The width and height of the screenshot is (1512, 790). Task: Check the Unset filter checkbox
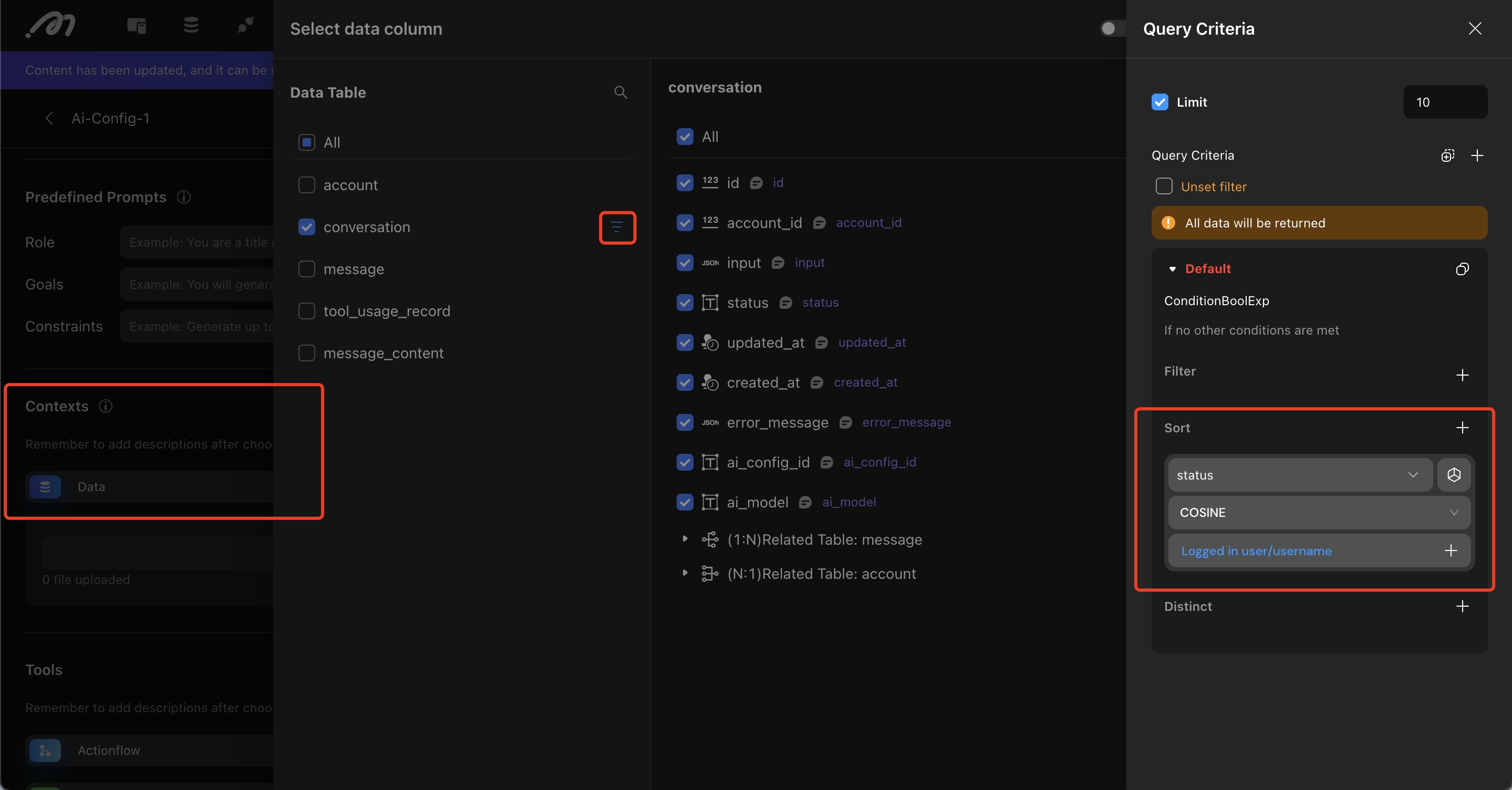tap(1163, 186)
